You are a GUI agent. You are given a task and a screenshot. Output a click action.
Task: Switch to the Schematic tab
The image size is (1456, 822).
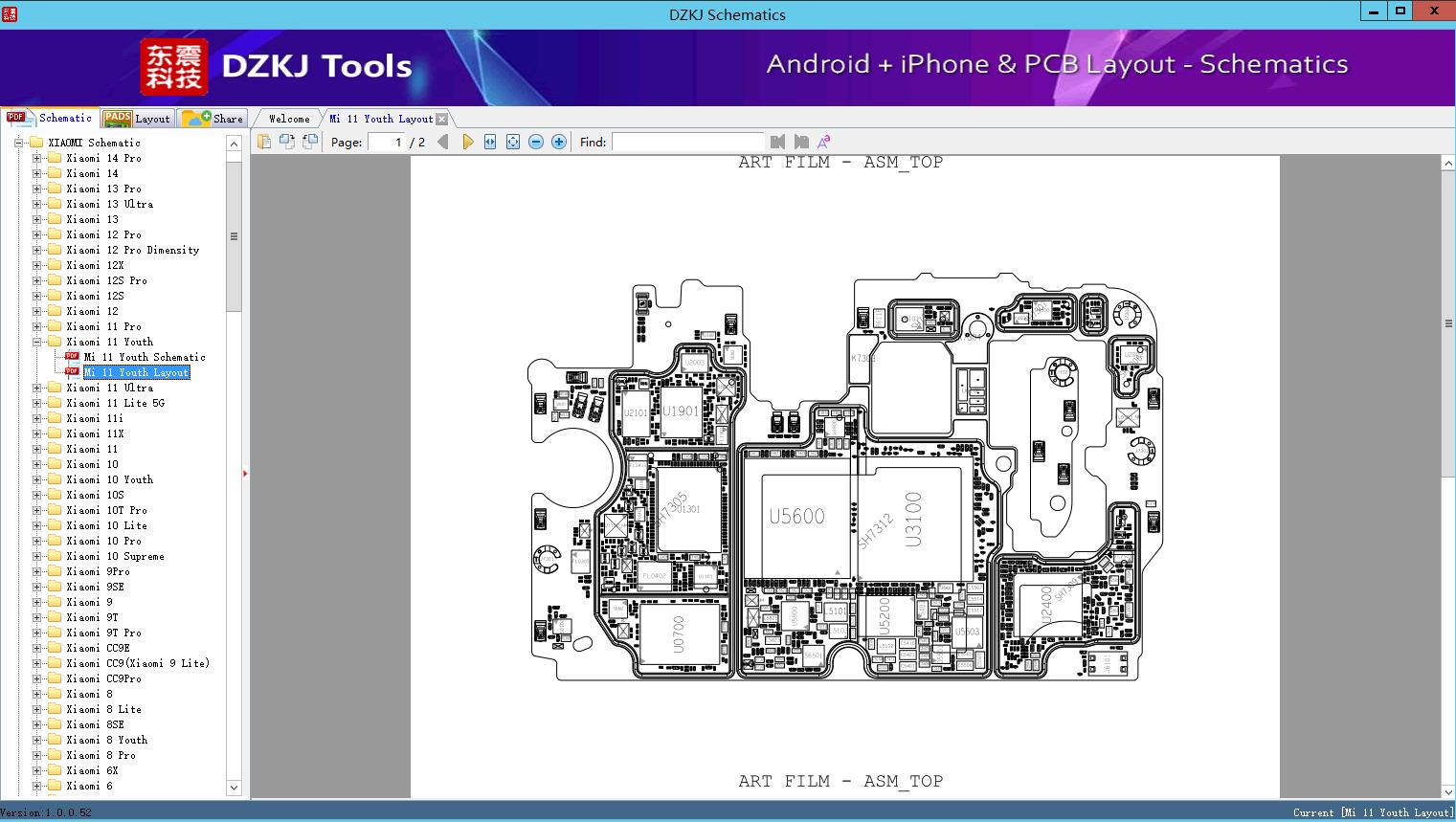[50, 118]
